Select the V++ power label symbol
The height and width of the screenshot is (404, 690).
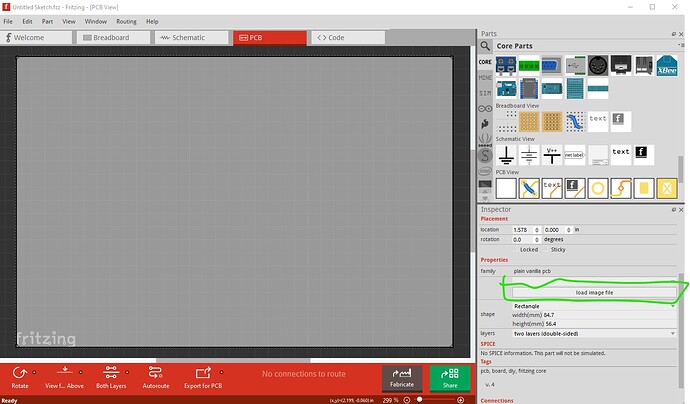tap(552, 155)
